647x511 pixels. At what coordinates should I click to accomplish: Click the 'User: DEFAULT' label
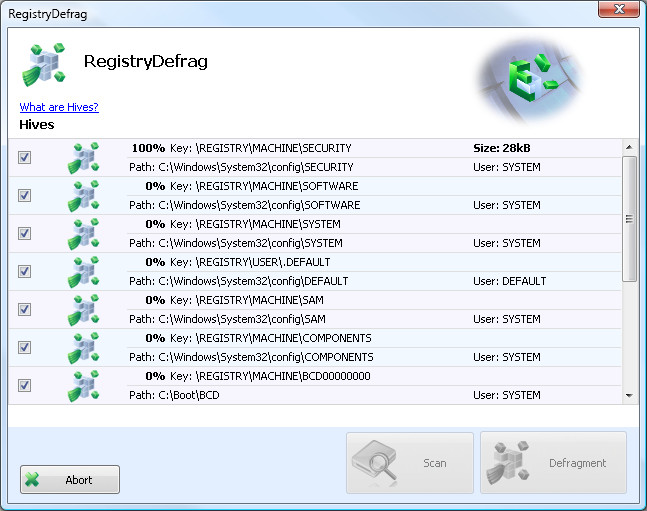click(510, 281)
